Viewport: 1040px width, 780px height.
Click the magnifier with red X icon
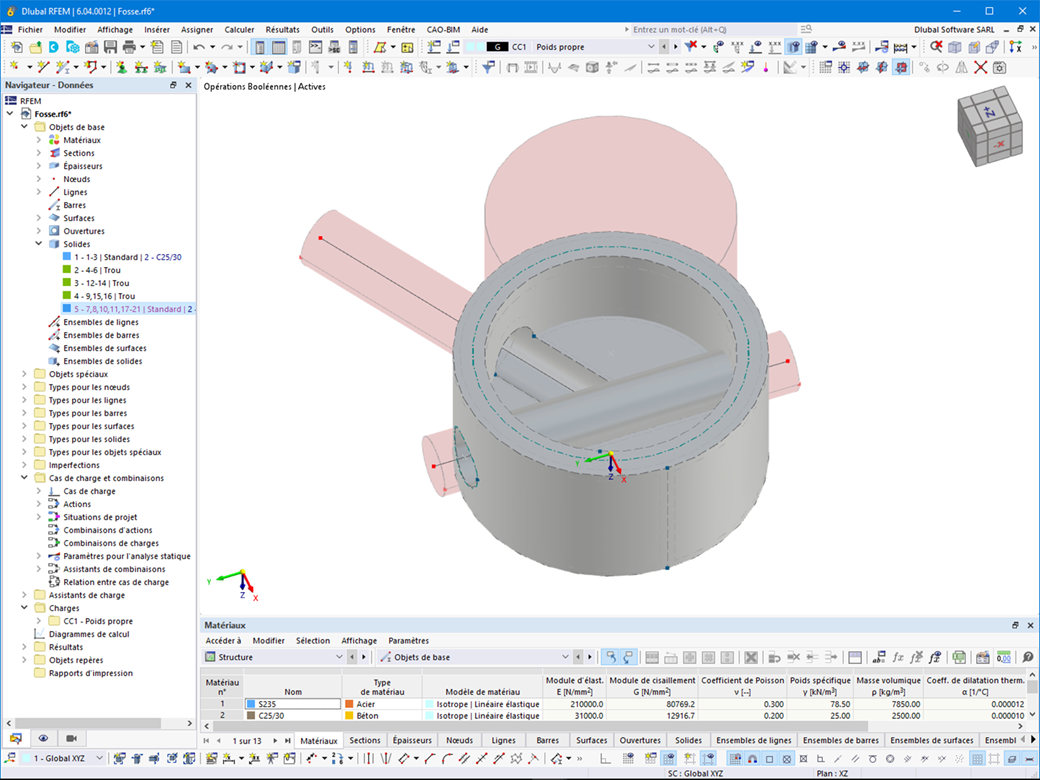click(936, 47)
